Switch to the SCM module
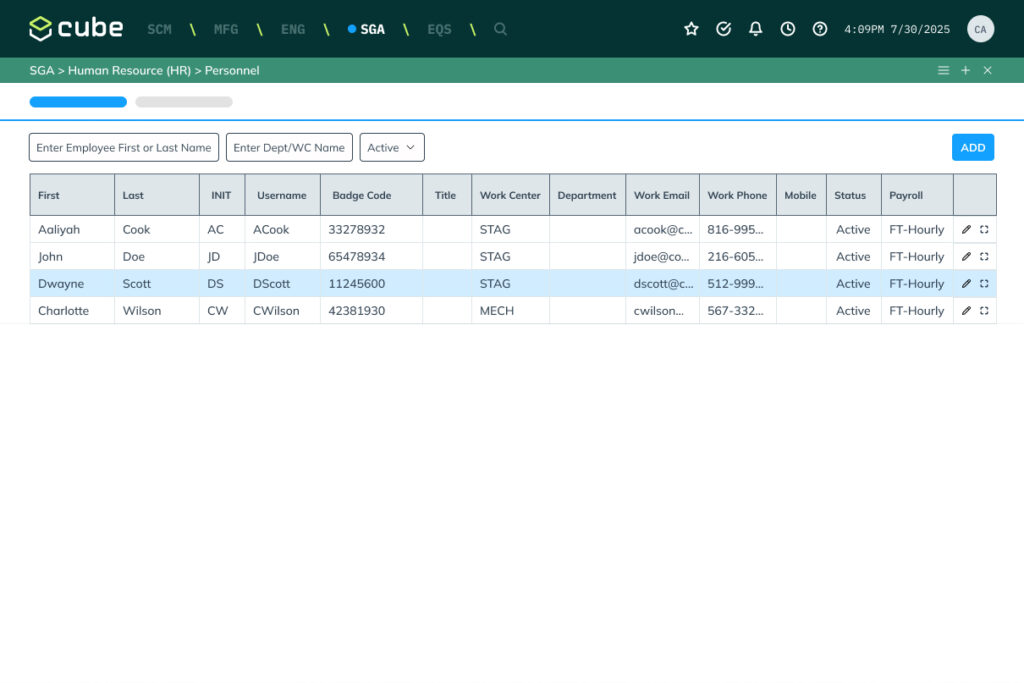The width and height of the screenshot is (1024, 683). tap(159, 29)
